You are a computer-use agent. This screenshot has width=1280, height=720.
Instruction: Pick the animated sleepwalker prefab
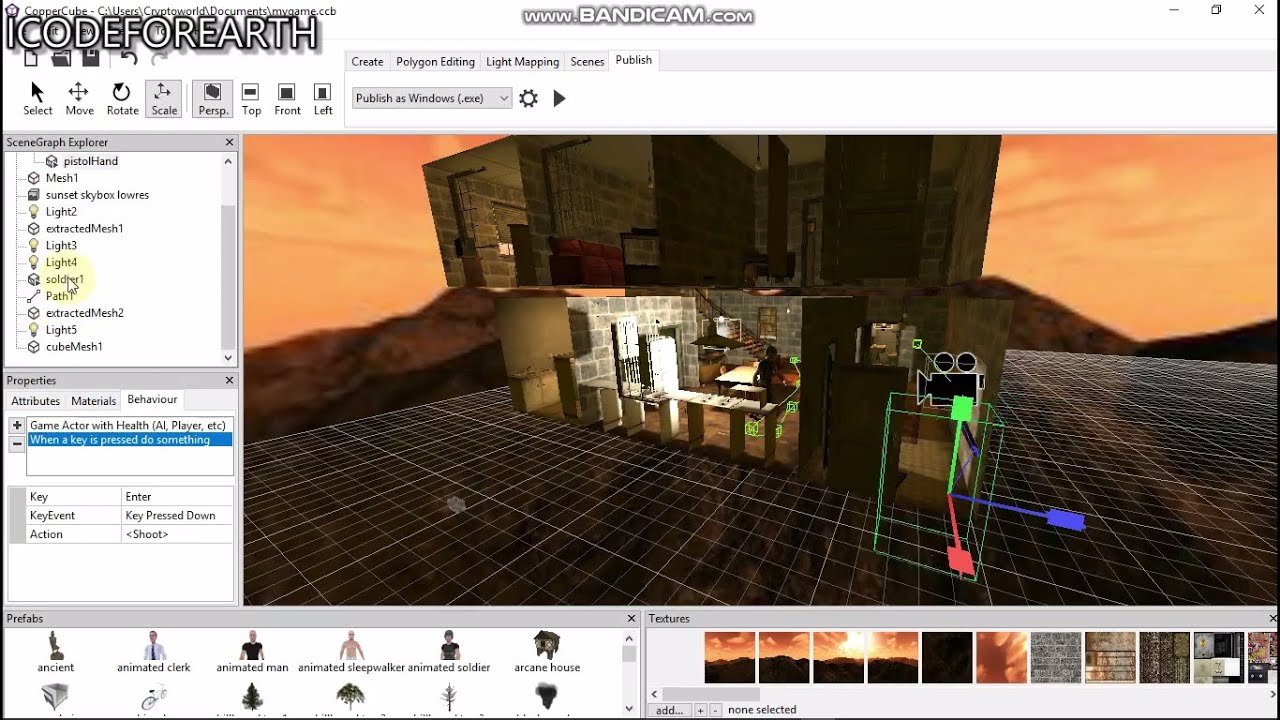click(350, 652)
